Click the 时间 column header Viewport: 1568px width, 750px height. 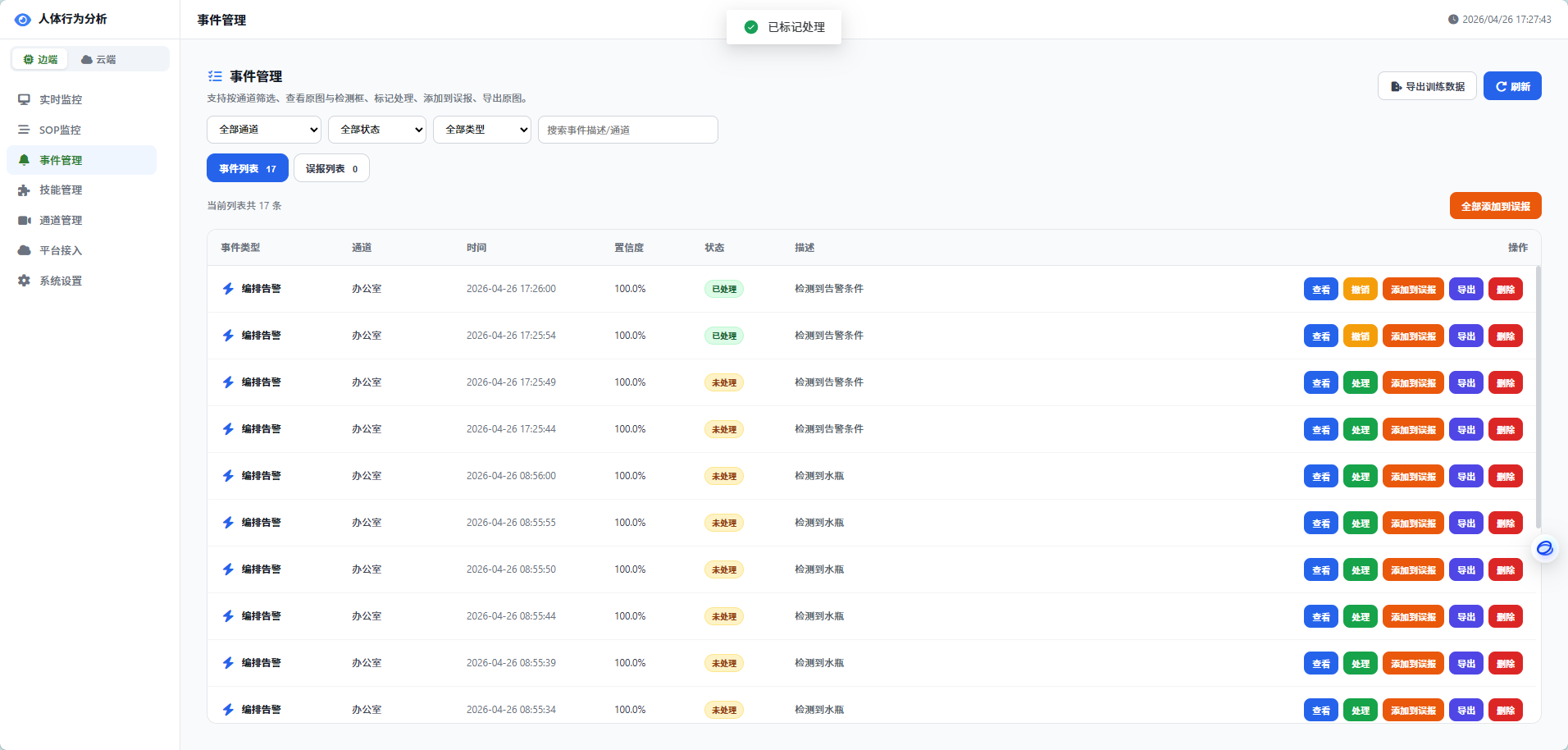coord(476,247)
